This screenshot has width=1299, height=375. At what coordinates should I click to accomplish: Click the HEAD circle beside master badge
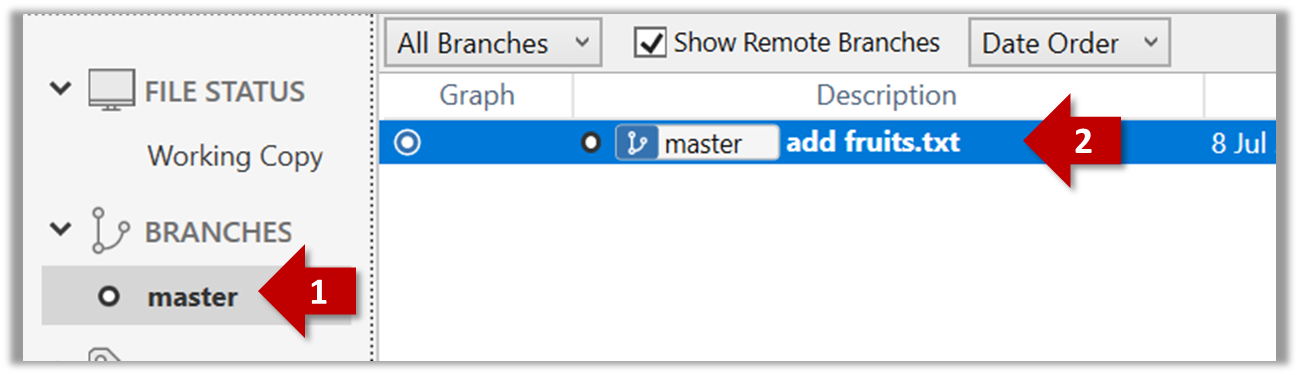[x=591, y=143]
